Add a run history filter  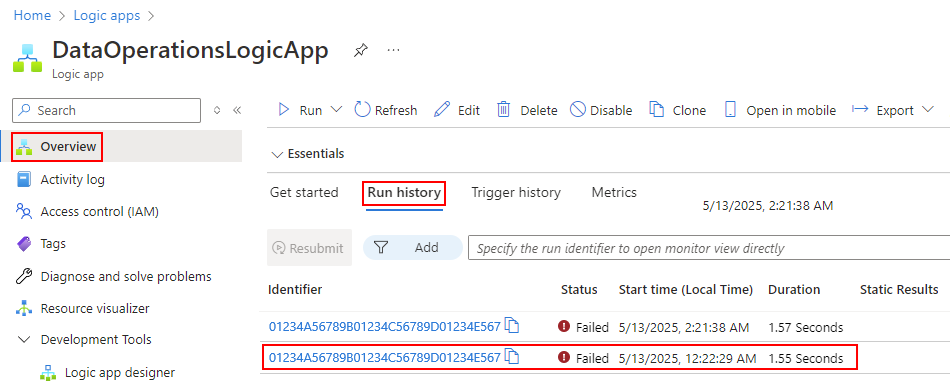pyautogui.click(x=413, y=247)
